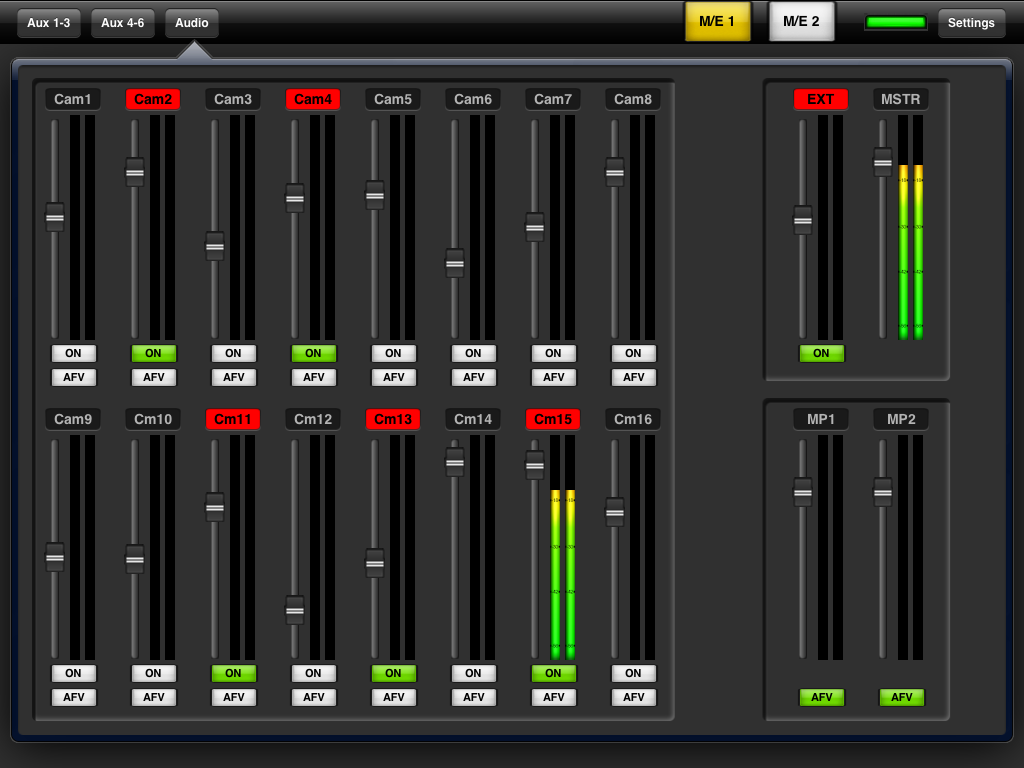
Task: Enable AFV for Cam1
Action: (x=74, y=377)
